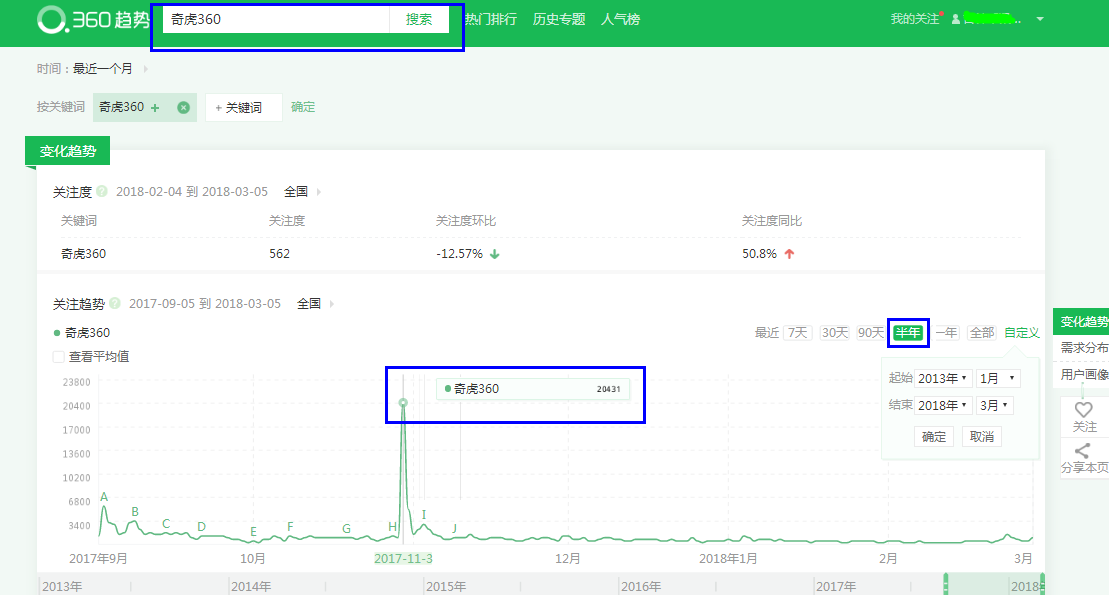
Task: Click the help icon next to 关注趋势
Action: click(115, 303)
